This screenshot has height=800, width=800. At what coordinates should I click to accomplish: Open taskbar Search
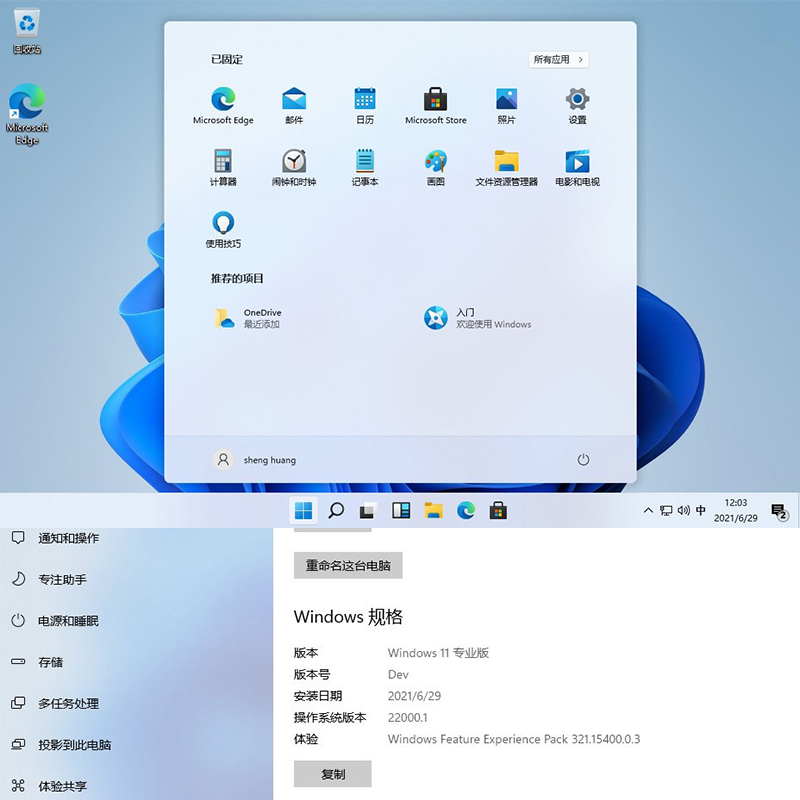[x=336, y=510]
